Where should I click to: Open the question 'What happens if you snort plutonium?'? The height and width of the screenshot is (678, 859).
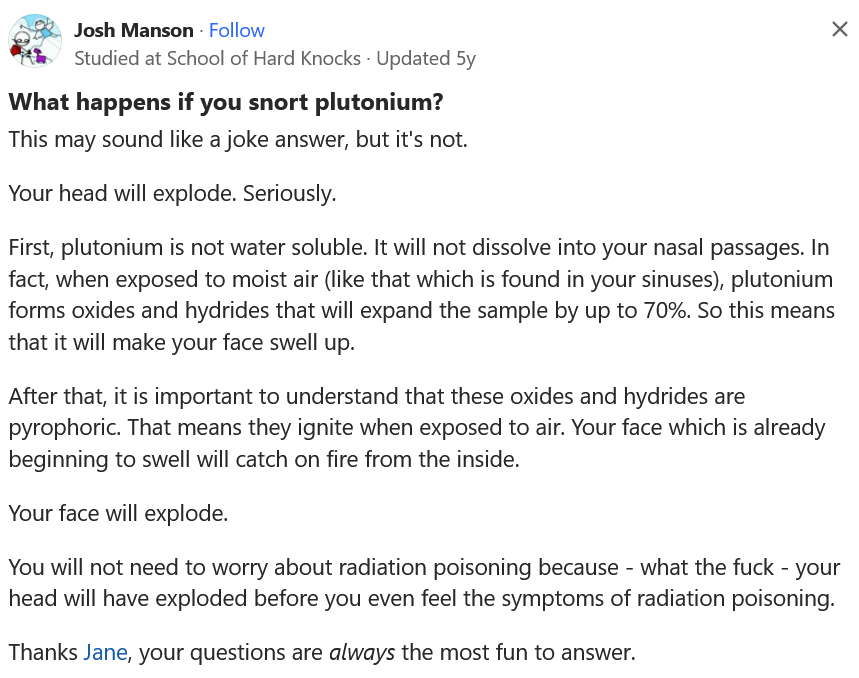226,102
